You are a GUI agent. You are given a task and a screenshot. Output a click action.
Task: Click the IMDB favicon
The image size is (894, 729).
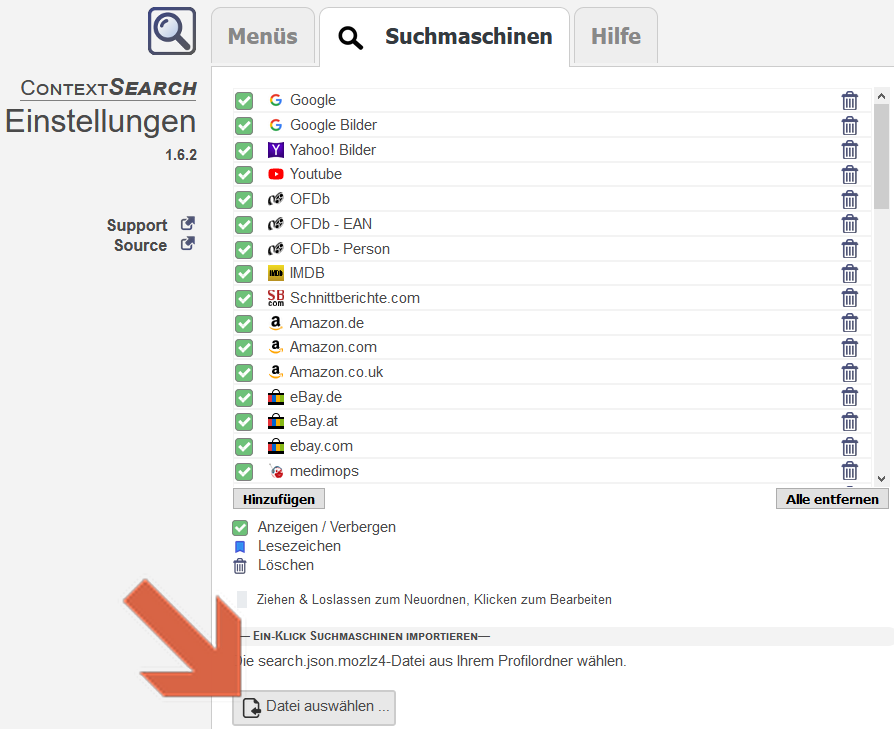pos(276,274)
